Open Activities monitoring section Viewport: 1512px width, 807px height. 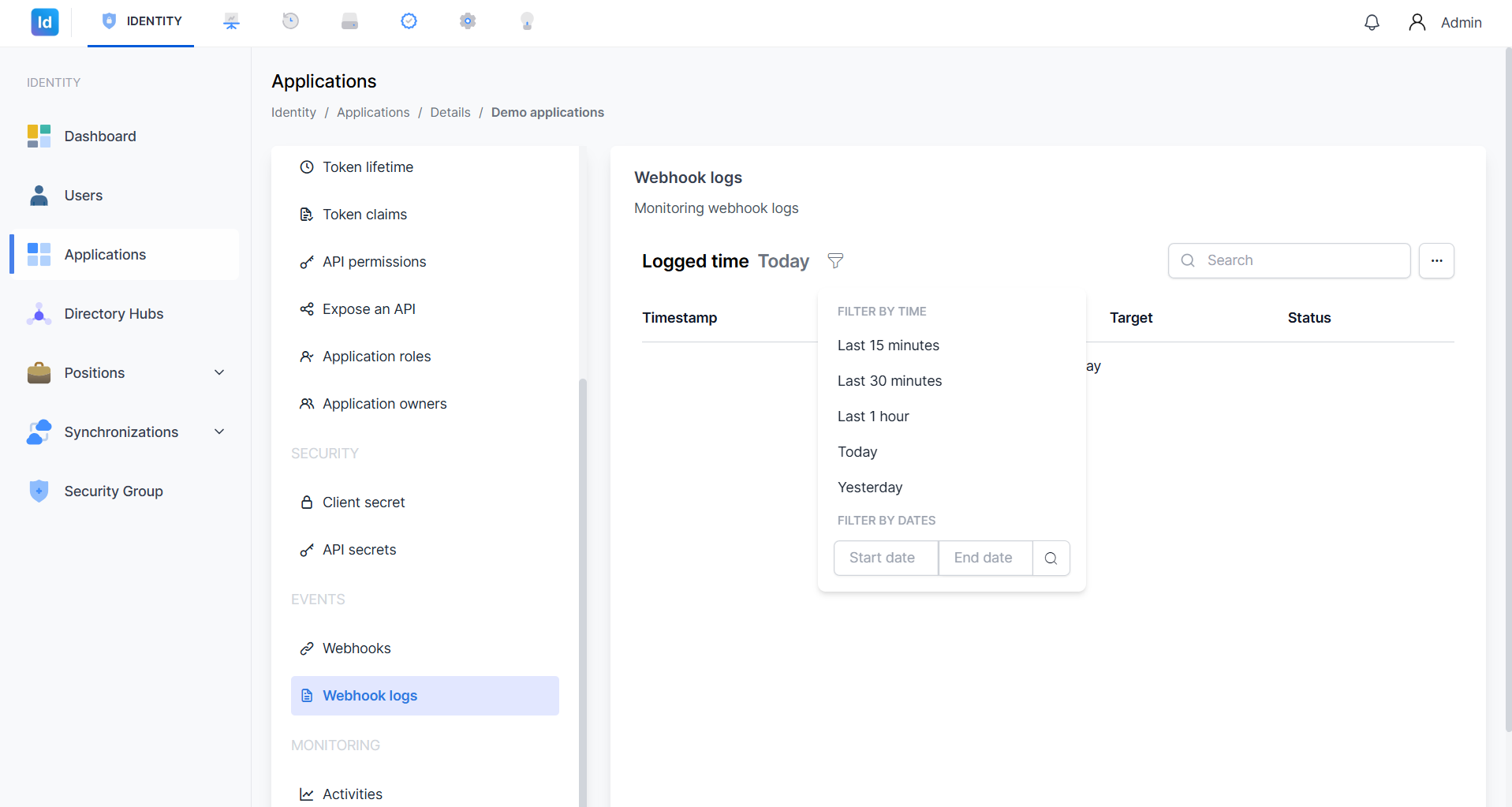[x=424, y=793]
